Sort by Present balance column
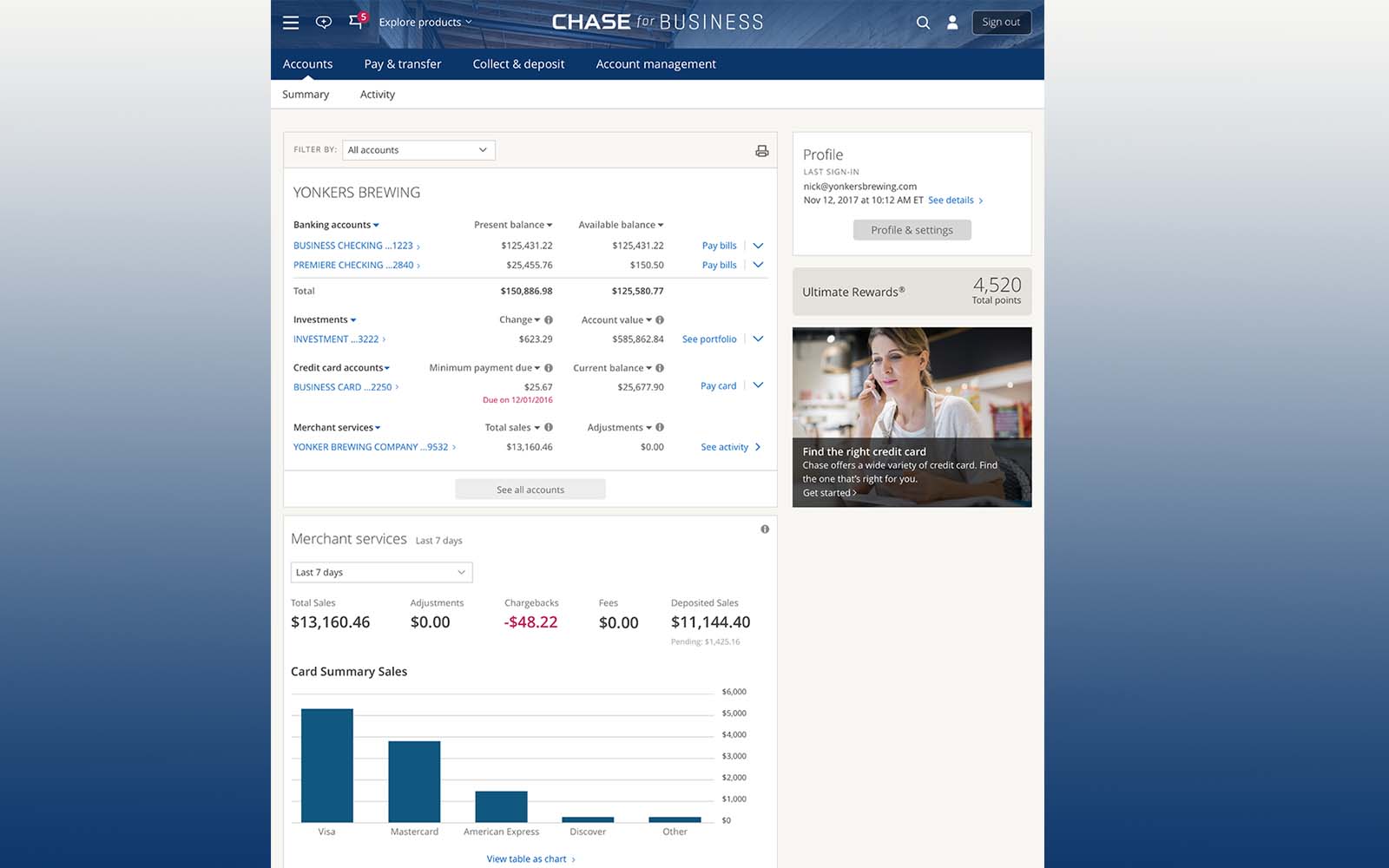The height and width of the screenshot is (868, 1389). [513, 225]
